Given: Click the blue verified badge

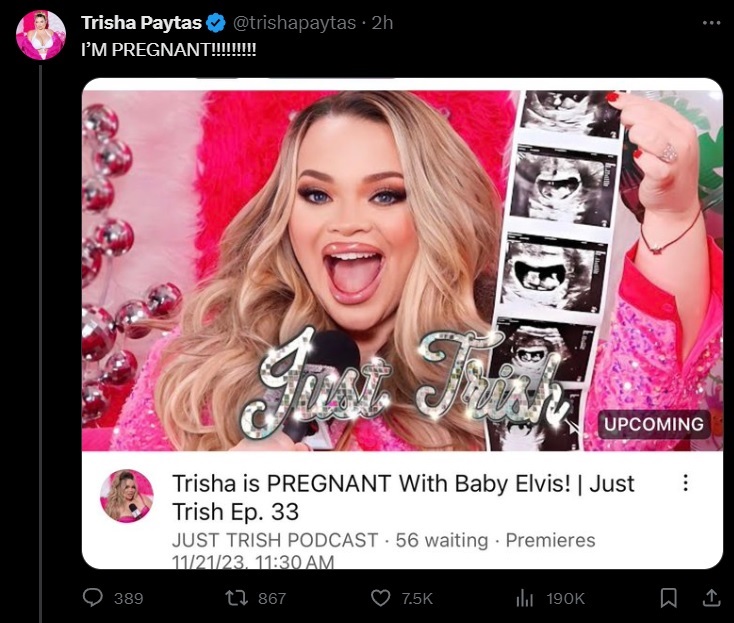Looking at the screenshot, I should [x=216, y=23].
